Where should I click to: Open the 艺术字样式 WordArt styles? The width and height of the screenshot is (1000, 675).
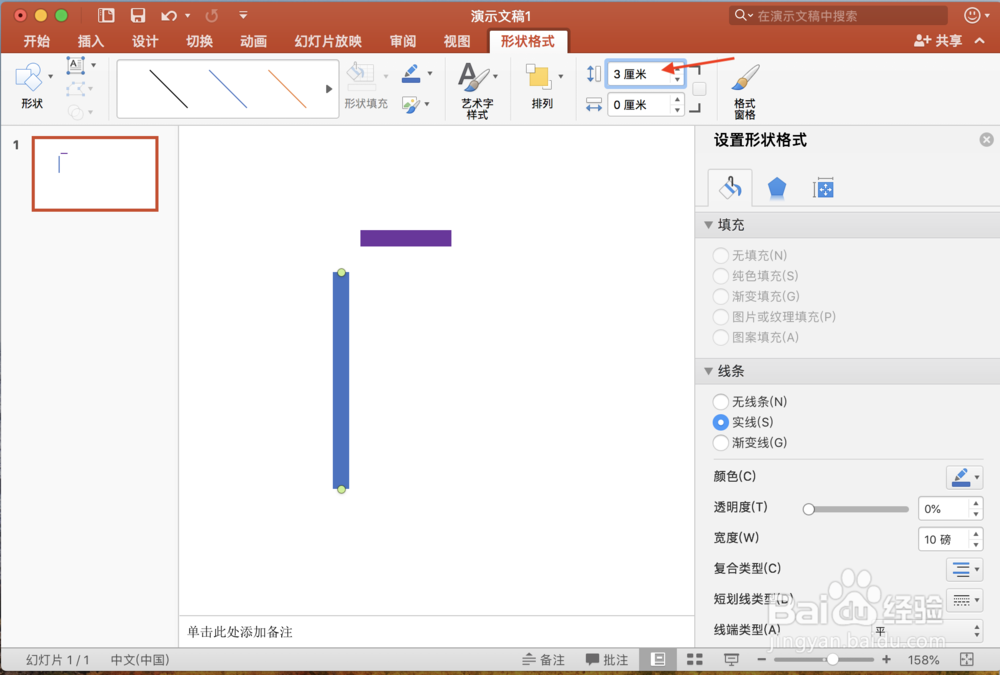coord(477,91)
